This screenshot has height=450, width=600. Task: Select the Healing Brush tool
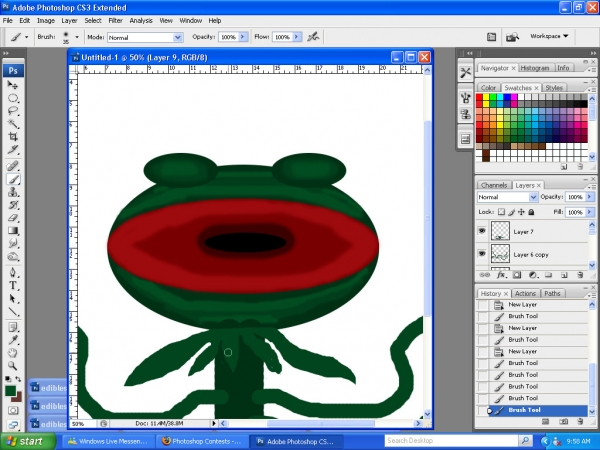tap(13, 166)
